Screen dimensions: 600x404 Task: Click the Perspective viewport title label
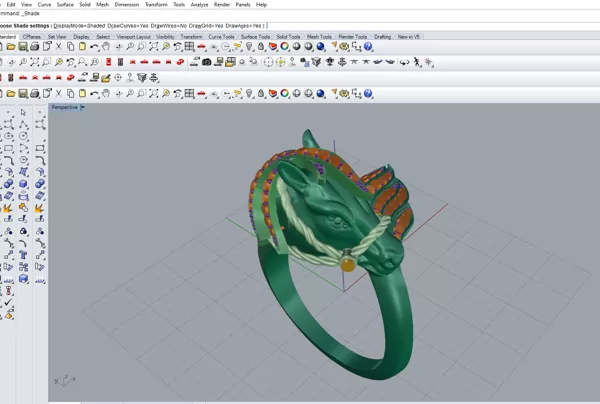tap(64, 108)
